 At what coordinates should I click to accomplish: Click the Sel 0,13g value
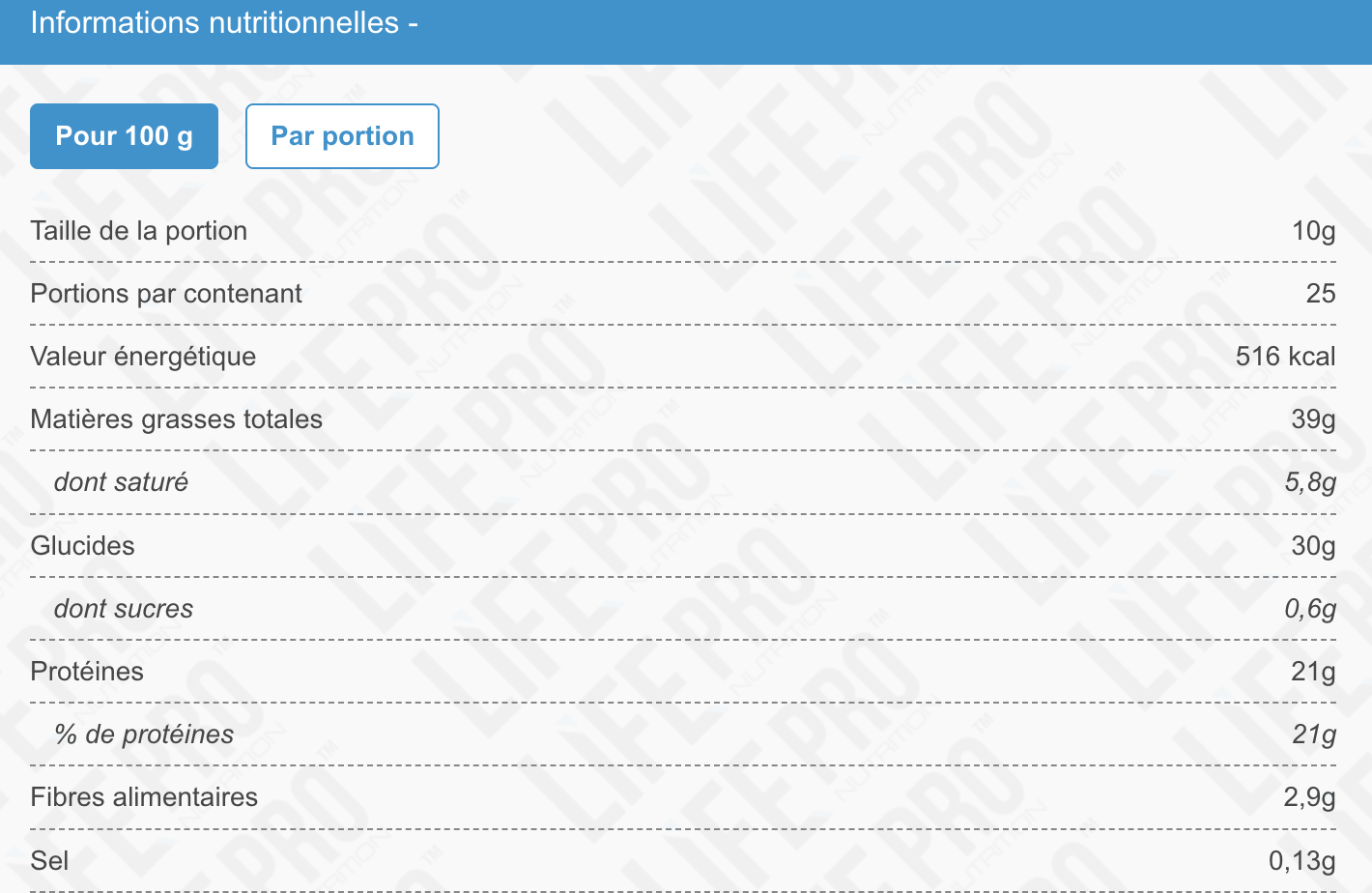(x=1302, y=860)
